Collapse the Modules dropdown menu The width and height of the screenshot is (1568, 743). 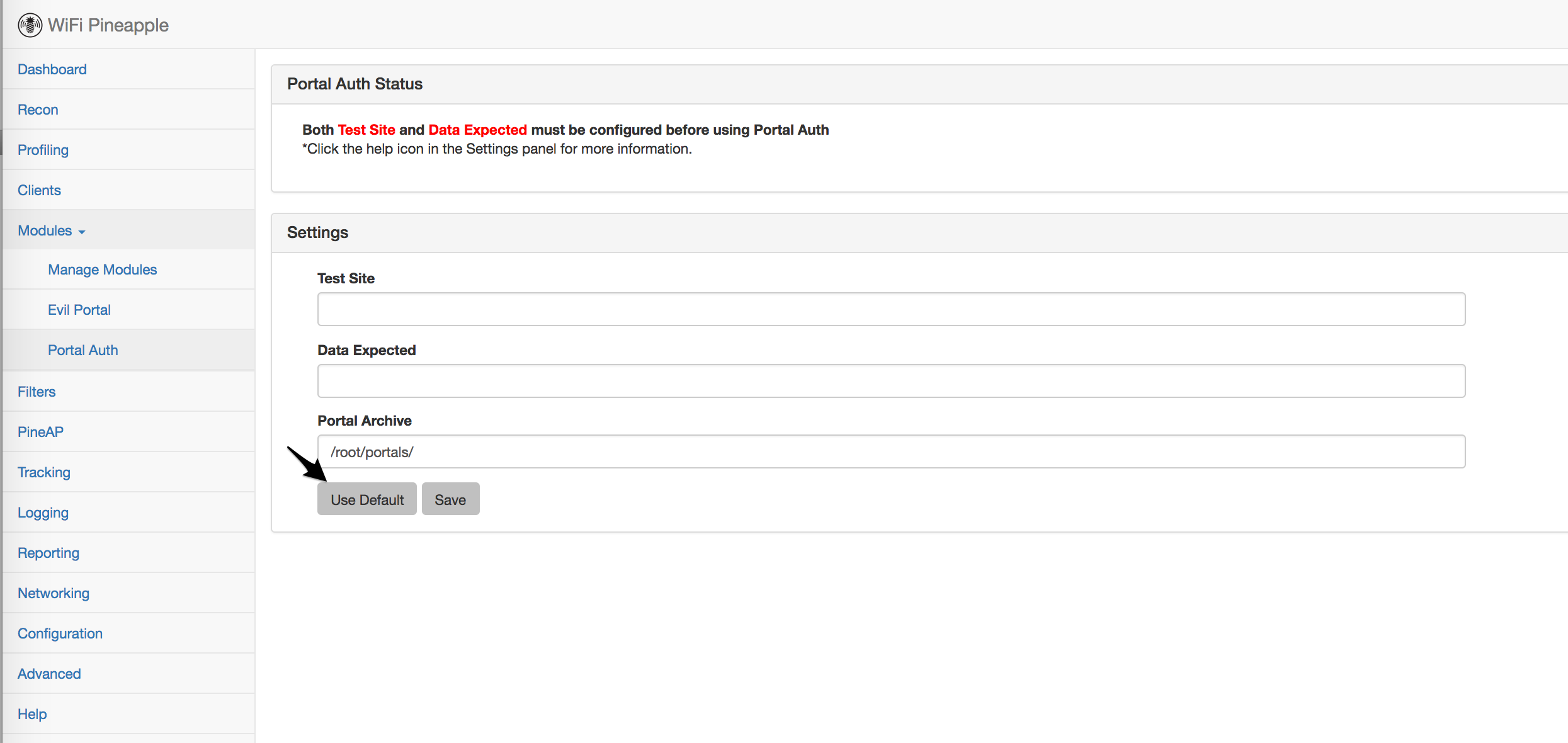[x=52, y=230]
